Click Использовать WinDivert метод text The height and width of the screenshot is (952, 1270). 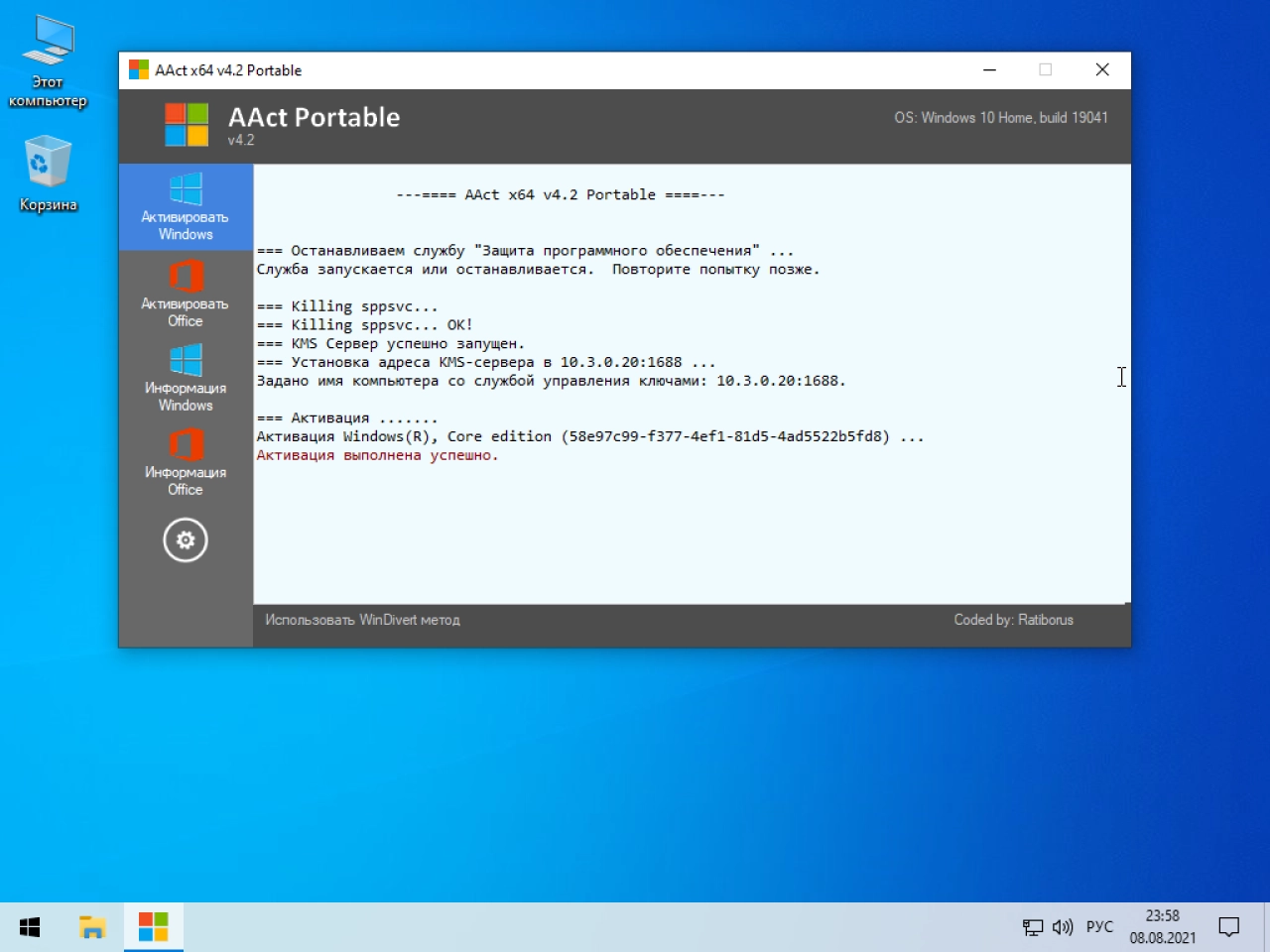[362, 620]
